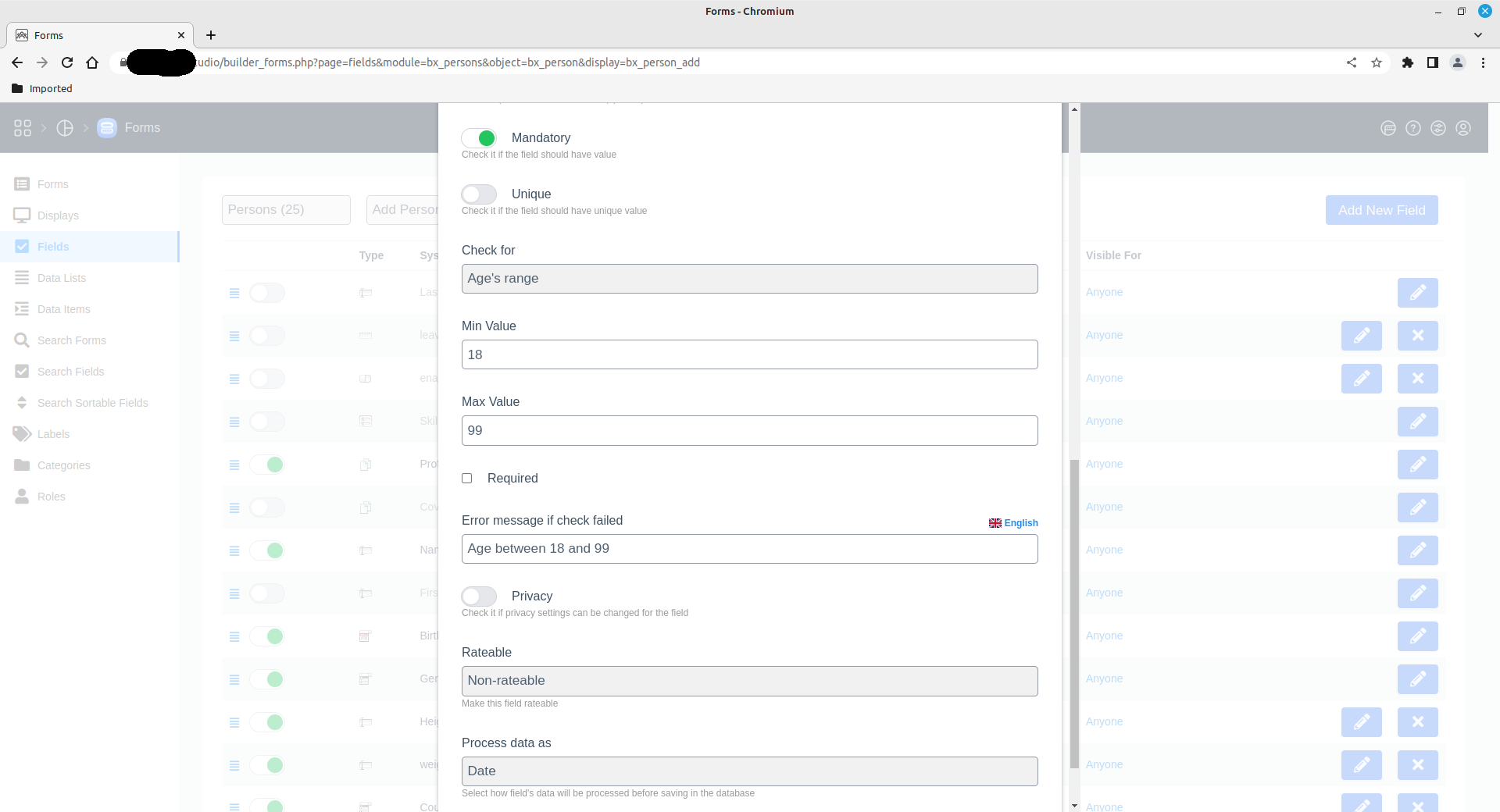Open the Check for dropdown
Screen dimensions: 1500x812
[749, 279]
